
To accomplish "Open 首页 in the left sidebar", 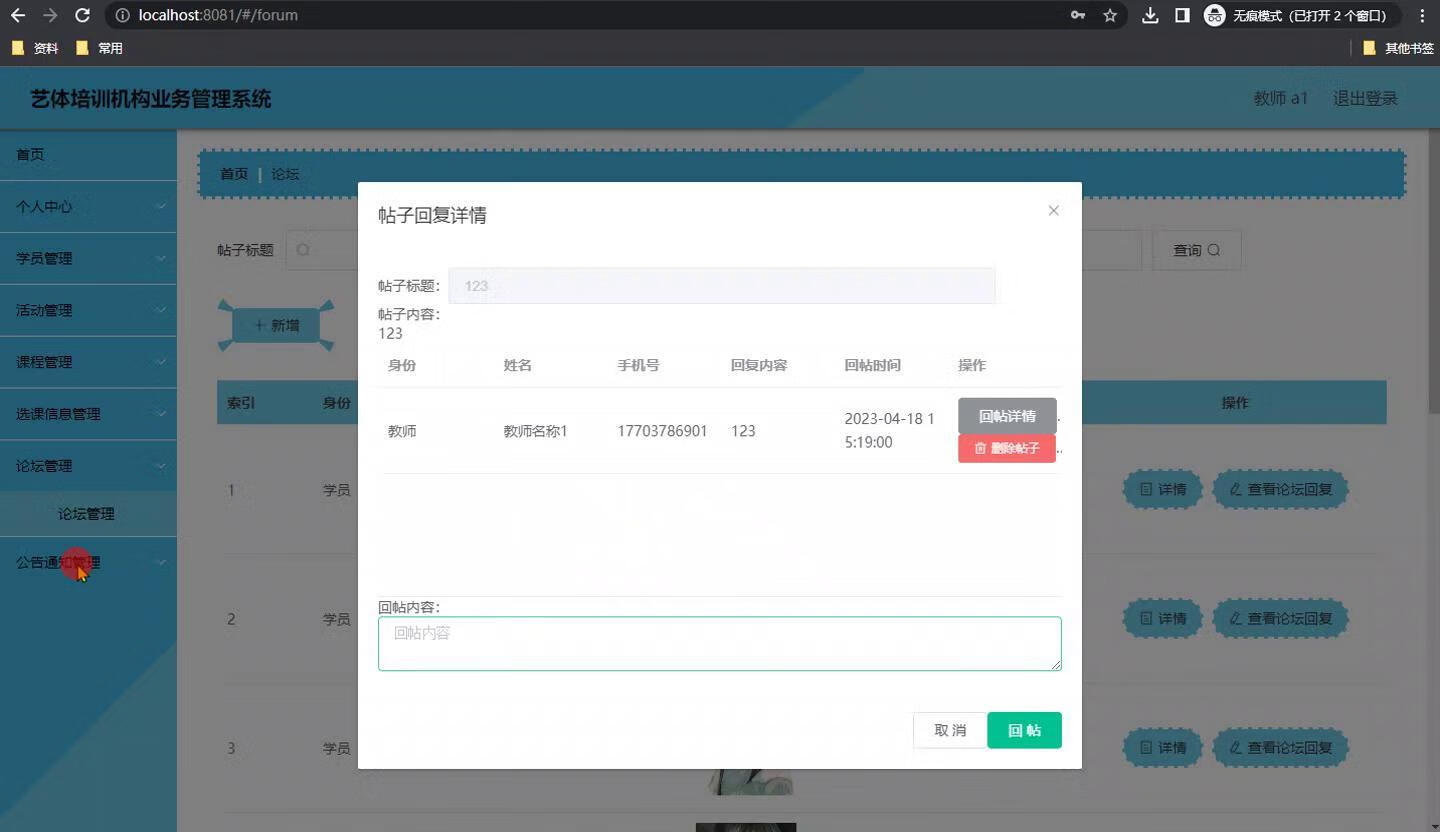I will coord(88,154).
